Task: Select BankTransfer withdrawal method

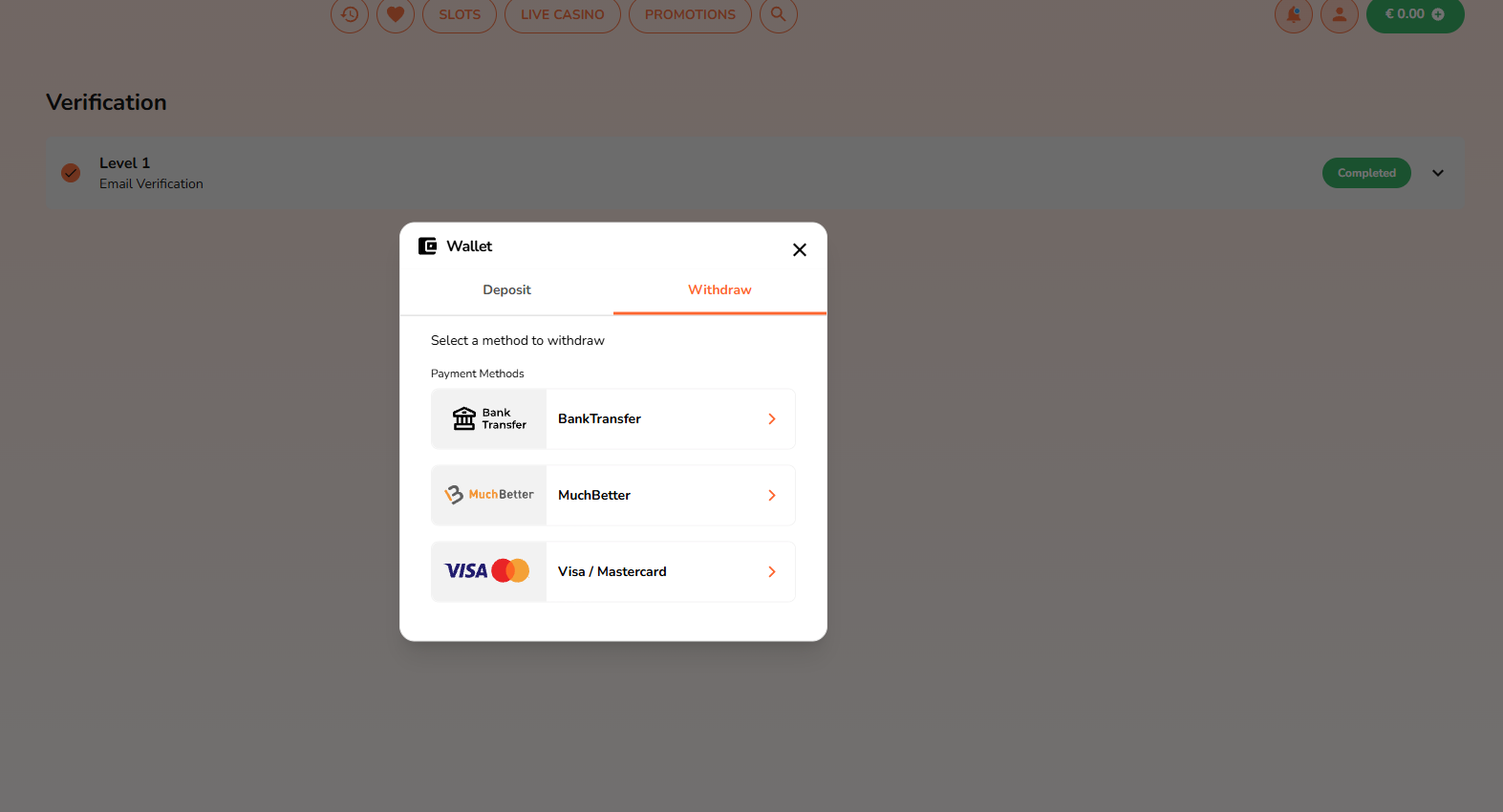Action: pos(613,418)
